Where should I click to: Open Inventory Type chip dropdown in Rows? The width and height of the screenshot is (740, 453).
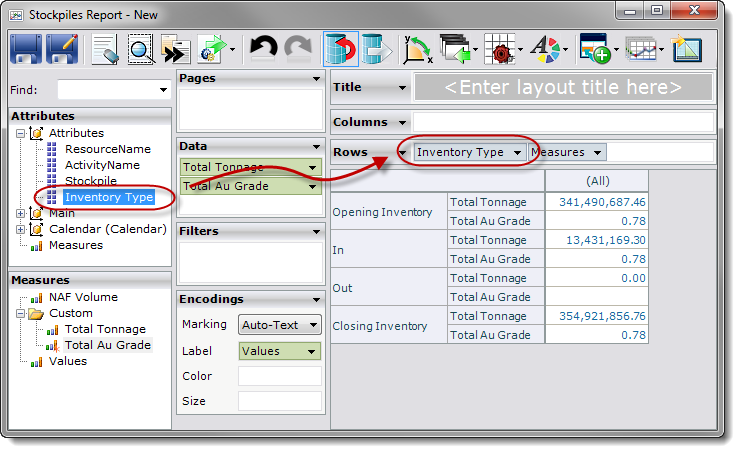pyautogui.click(x=517, y=152)
